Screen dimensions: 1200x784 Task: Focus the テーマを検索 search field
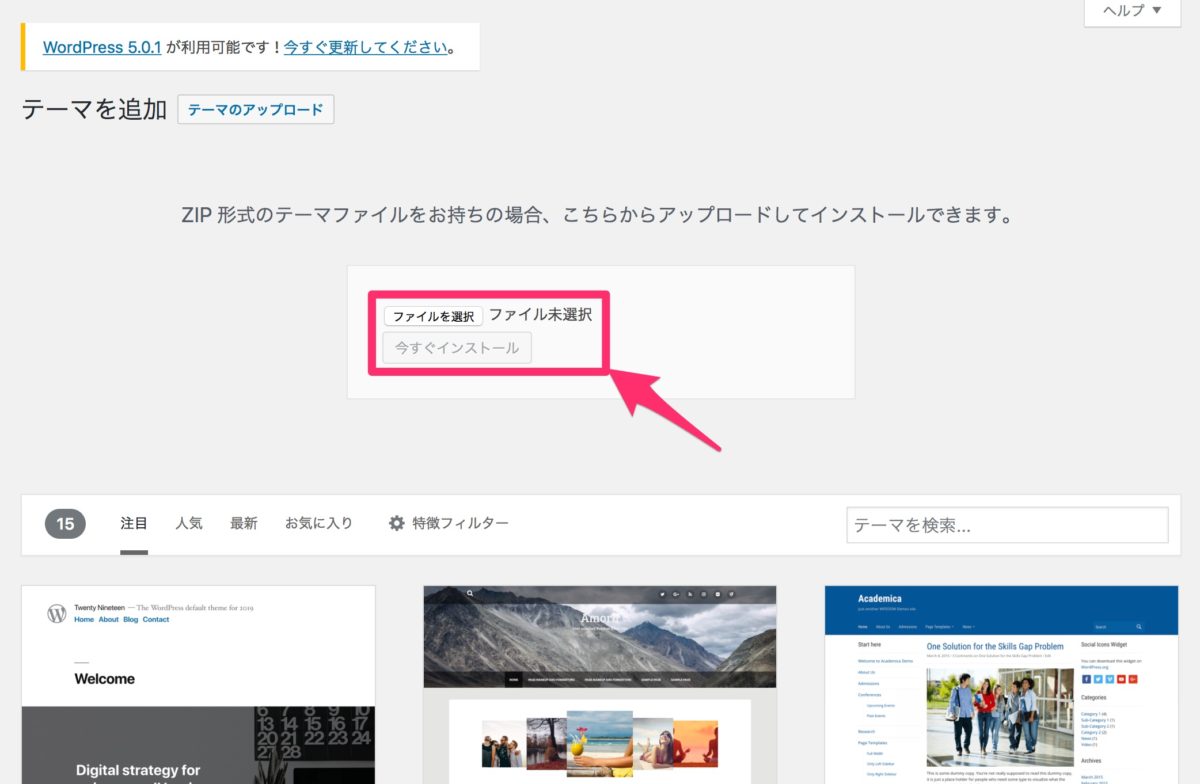click(x=1007, y=525)
